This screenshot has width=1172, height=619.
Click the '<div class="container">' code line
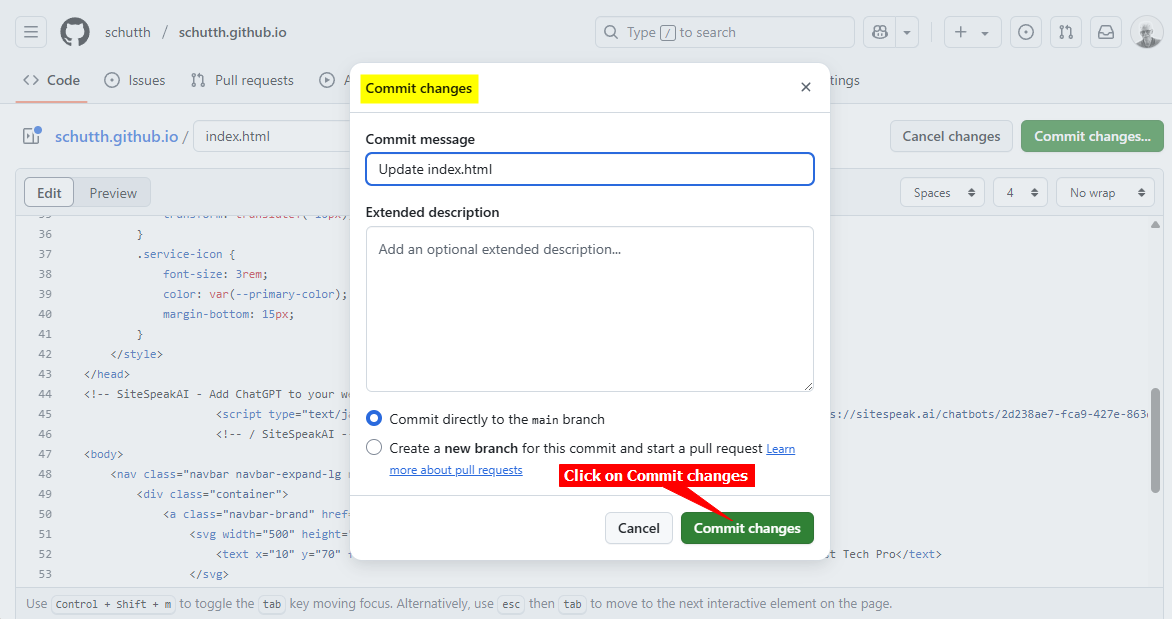click(x=212, y=494)
